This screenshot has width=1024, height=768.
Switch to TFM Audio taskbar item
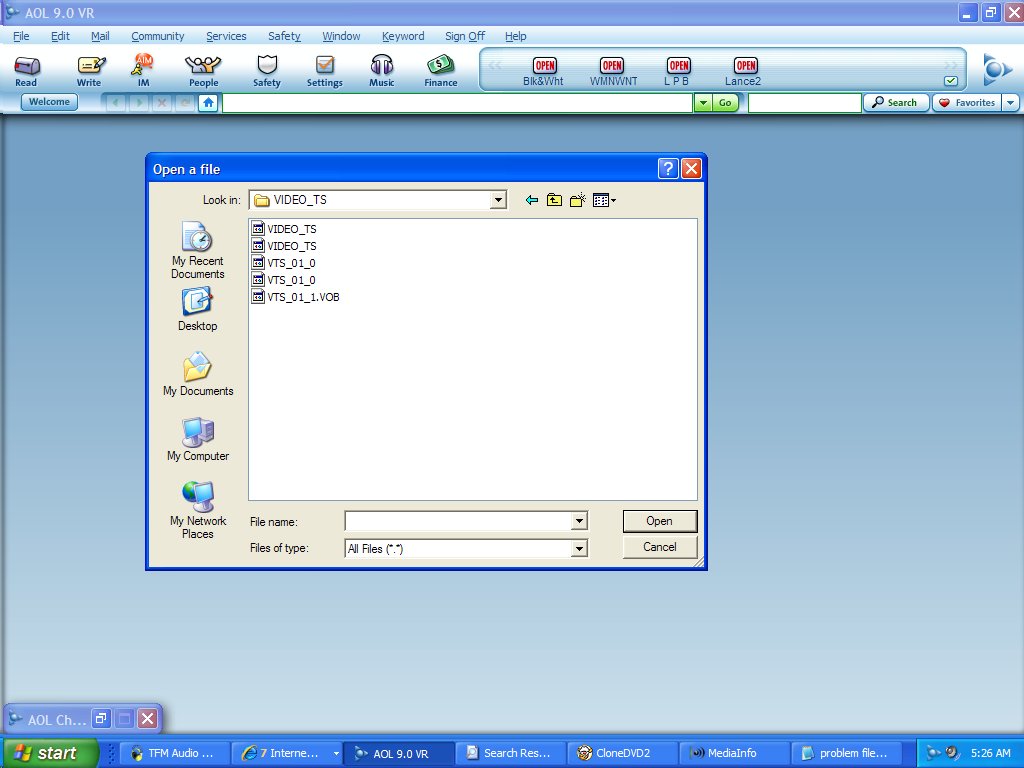coord(174,753)
